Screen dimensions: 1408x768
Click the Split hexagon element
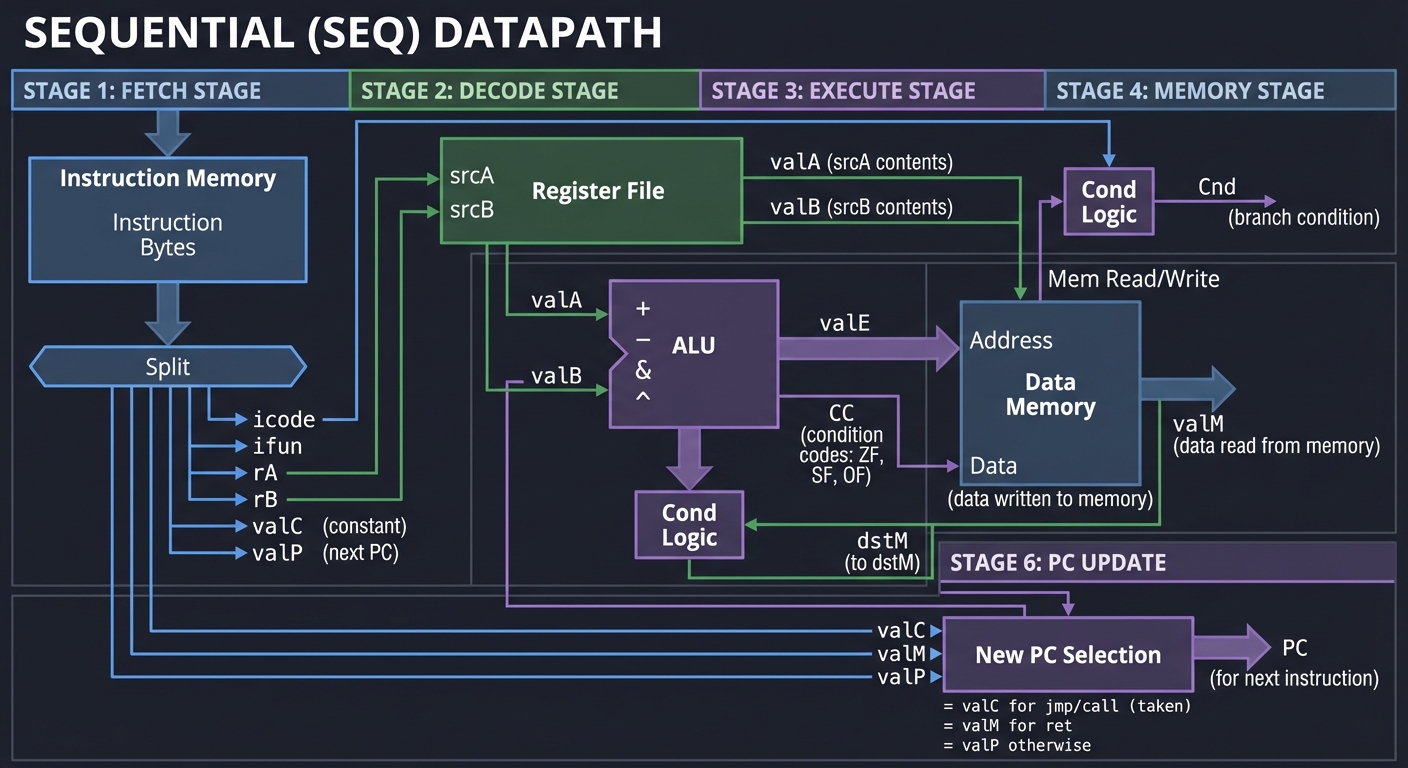(x=167, y=367)
